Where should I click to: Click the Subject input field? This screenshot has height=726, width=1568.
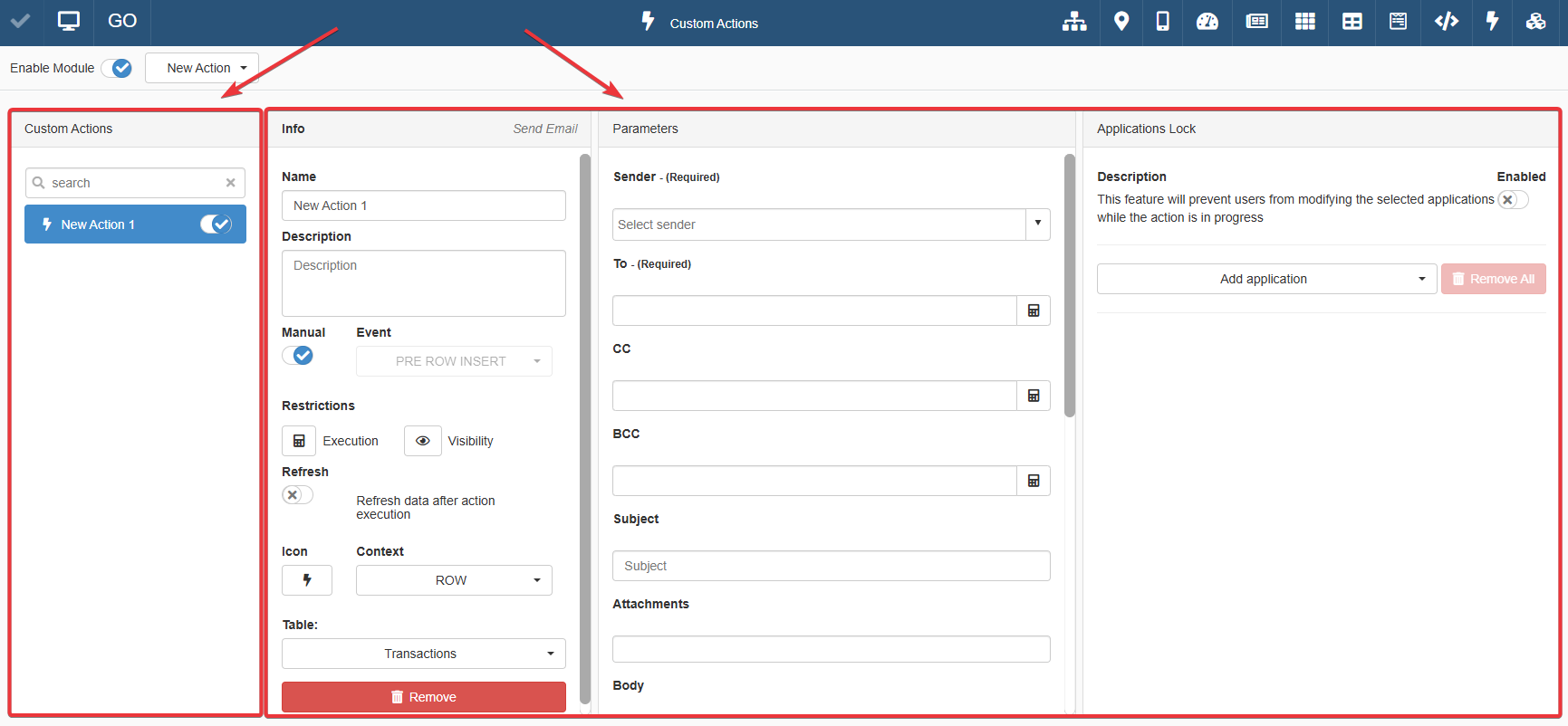click(x=832, y=566)
